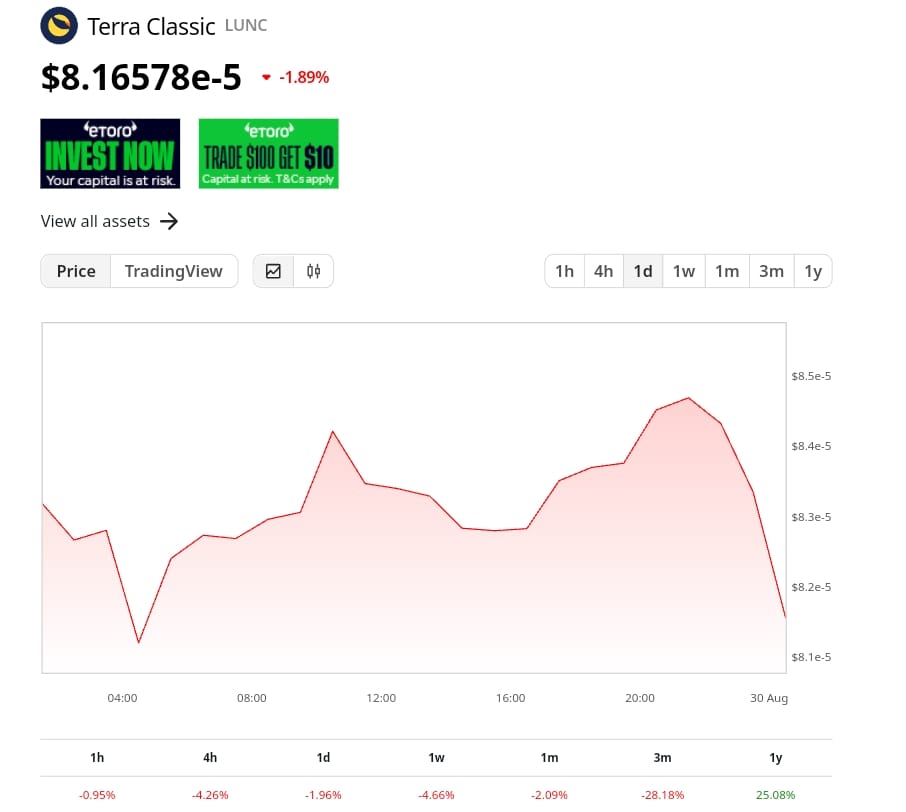Switch chart range to 1y
Image resolution: width=906 pixels, height=812 pixels.
pos(813,270)
